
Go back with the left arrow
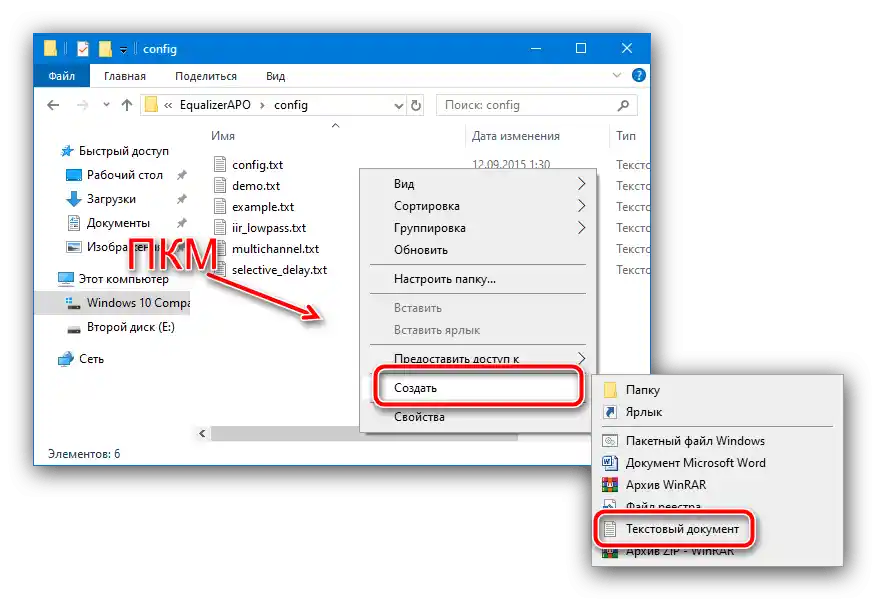pyautogui.click(x=53, y=105)
